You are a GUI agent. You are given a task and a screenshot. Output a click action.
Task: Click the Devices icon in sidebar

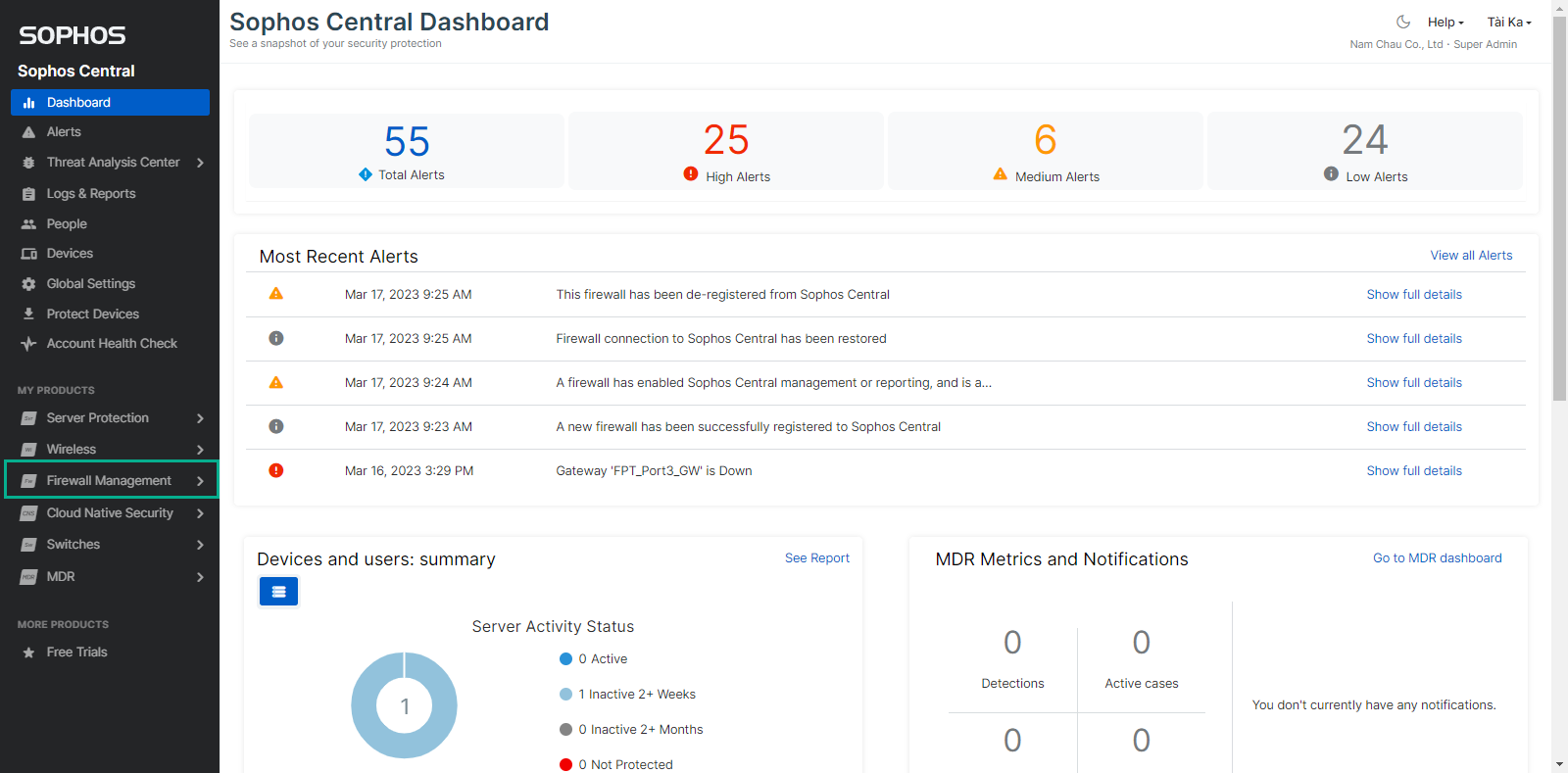pos(29,254)
